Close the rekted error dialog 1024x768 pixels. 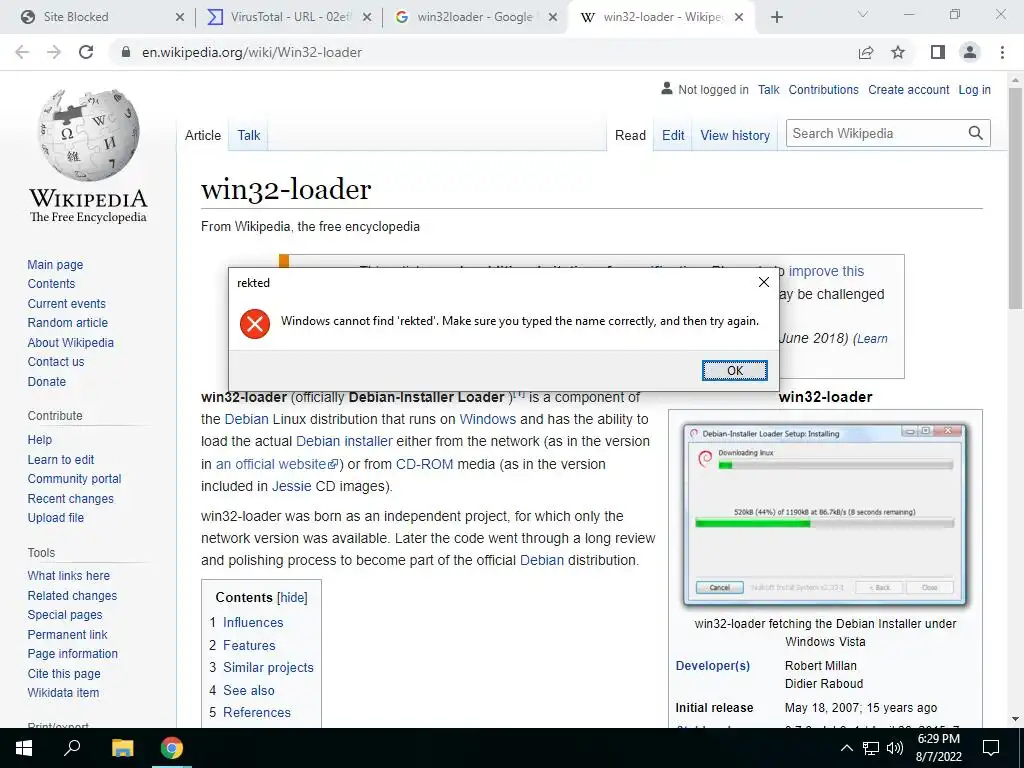click(x=763, y=282)
